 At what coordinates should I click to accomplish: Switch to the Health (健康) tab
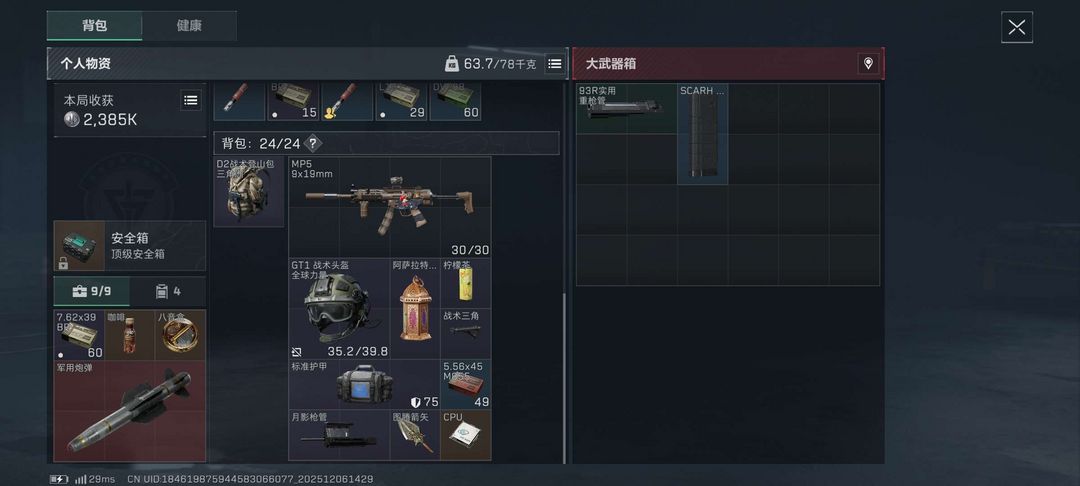pos(189,25)
